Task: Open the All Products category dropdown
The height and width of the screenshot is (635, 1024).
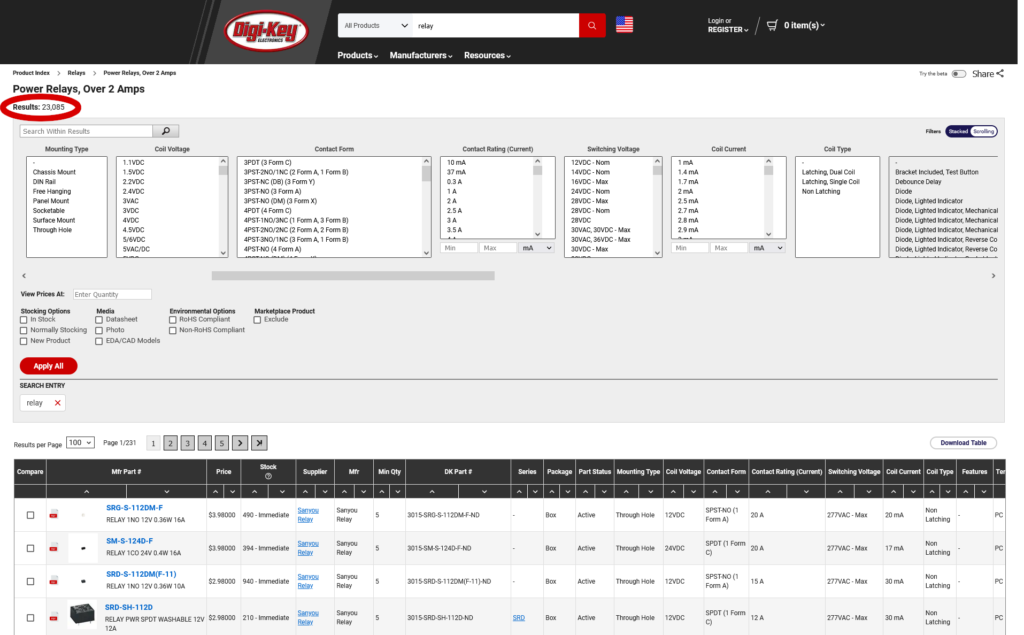Action: click(376, 25)
